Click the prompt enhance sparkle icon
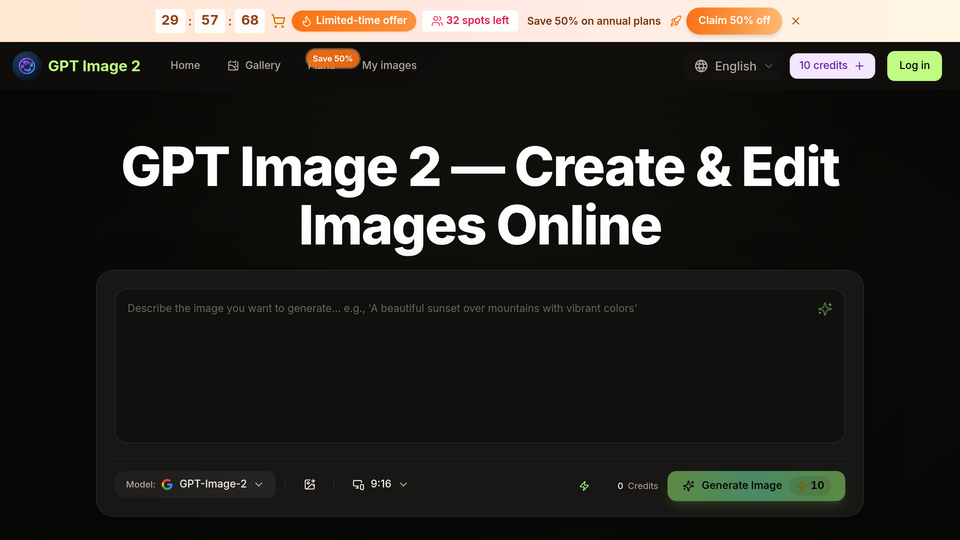Viewport: 960px width, 540px height. click(825, 309)
